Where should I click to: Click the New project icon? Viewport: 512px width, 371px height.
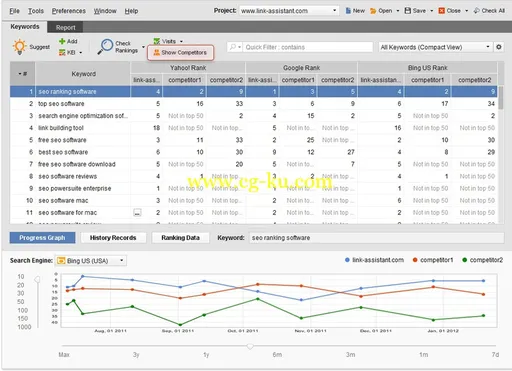tap(348, 11)
